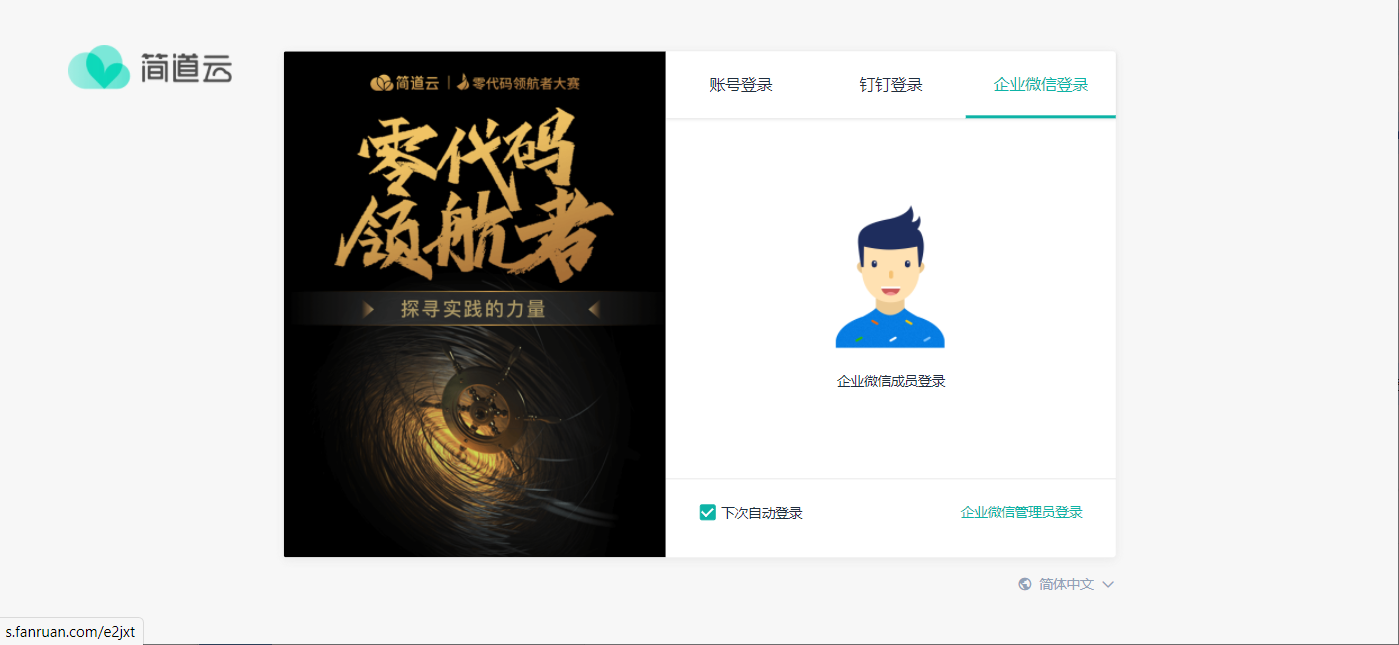Viewport: 1399px width, 645px height.
Task: Click the 探寻实践的力量 banner ribbon
Action: point(475,309)
